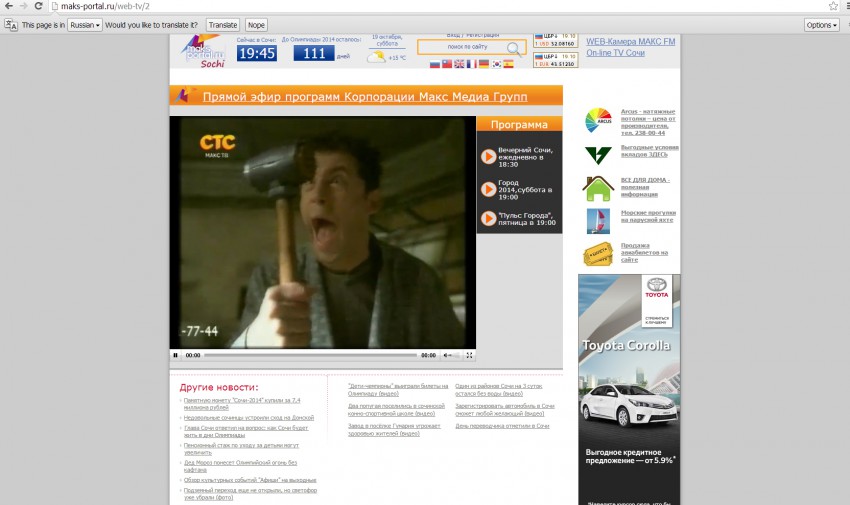Seek within the video progress bar

310,355
